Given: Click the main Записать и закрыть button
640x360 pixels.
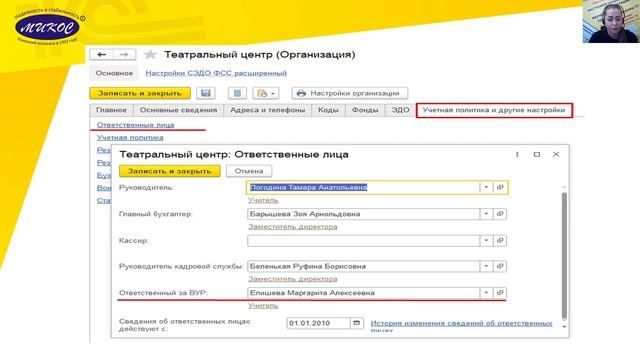Looking at the screenshot, I should (x=140, y=93).
